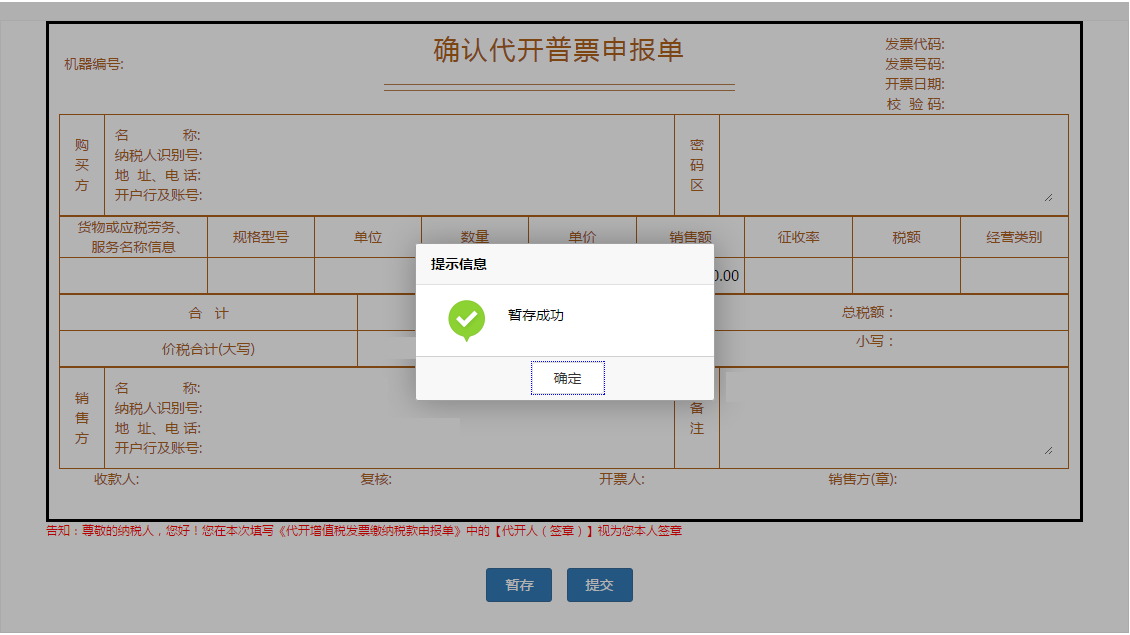Click the empty 征收率 cell in item row
The image size is (1130, 635).
798,275
